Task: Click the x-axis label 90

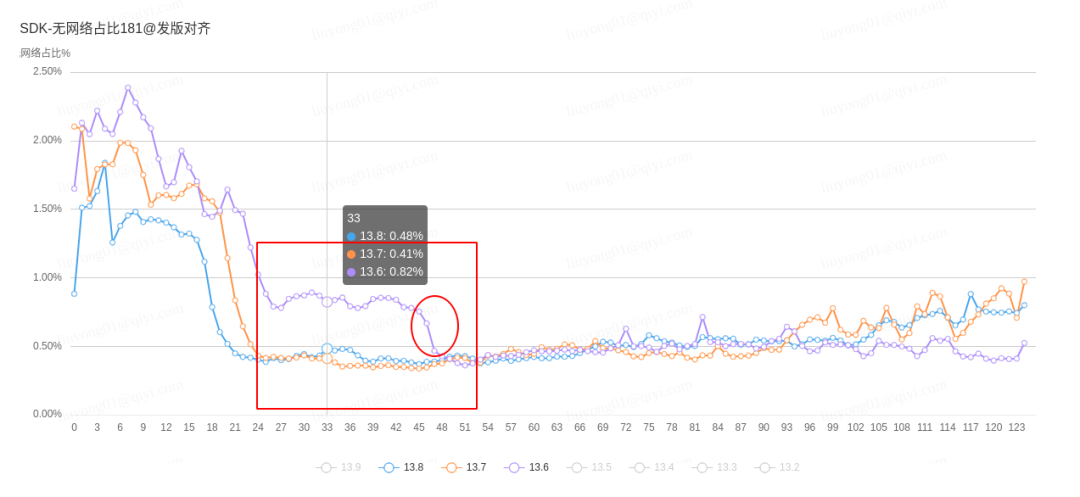Action: 763,427
